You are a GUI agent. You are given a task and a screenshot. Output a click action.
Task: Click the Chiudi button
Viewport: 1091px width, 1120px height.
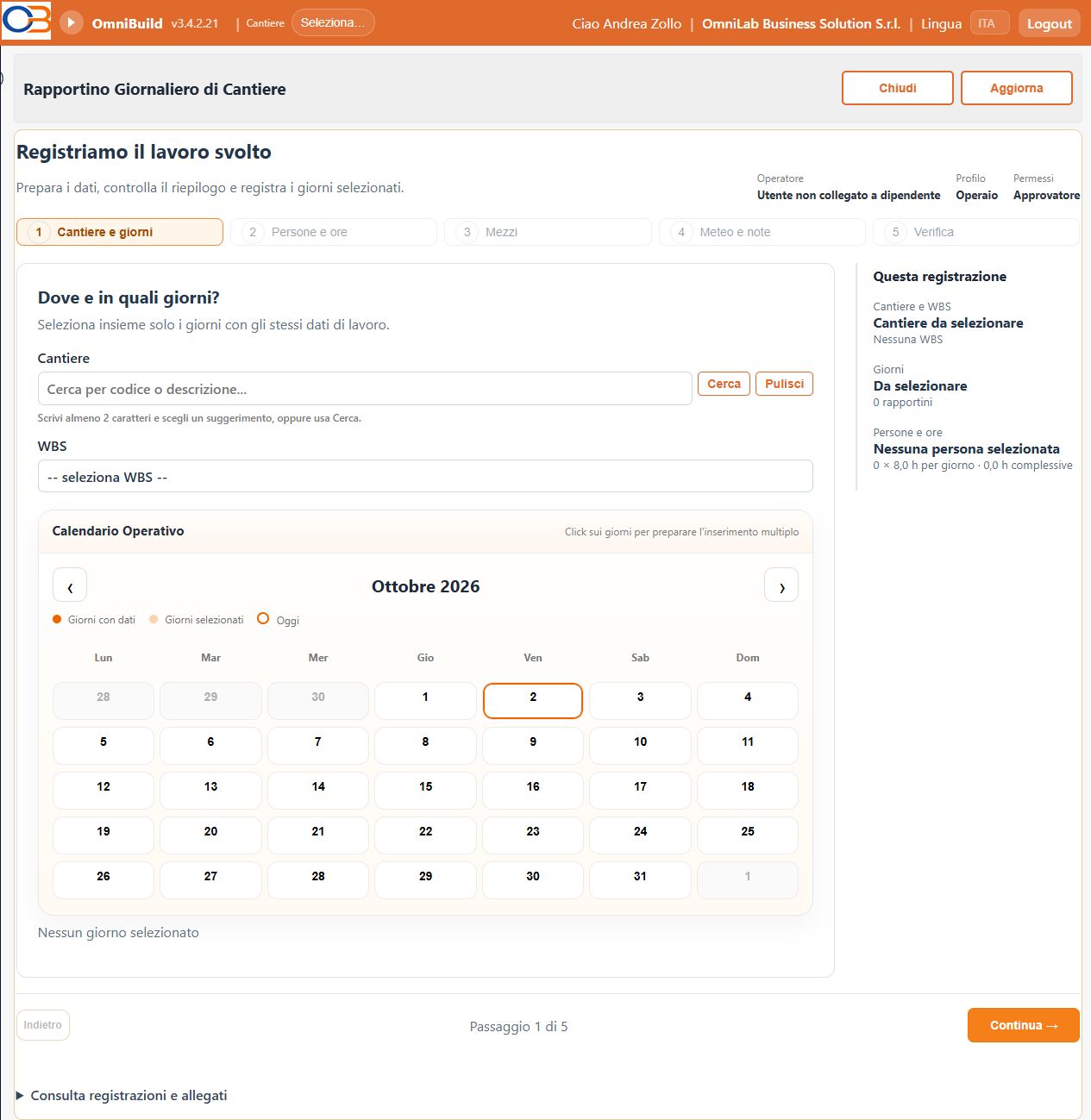(x=898, y=88)
